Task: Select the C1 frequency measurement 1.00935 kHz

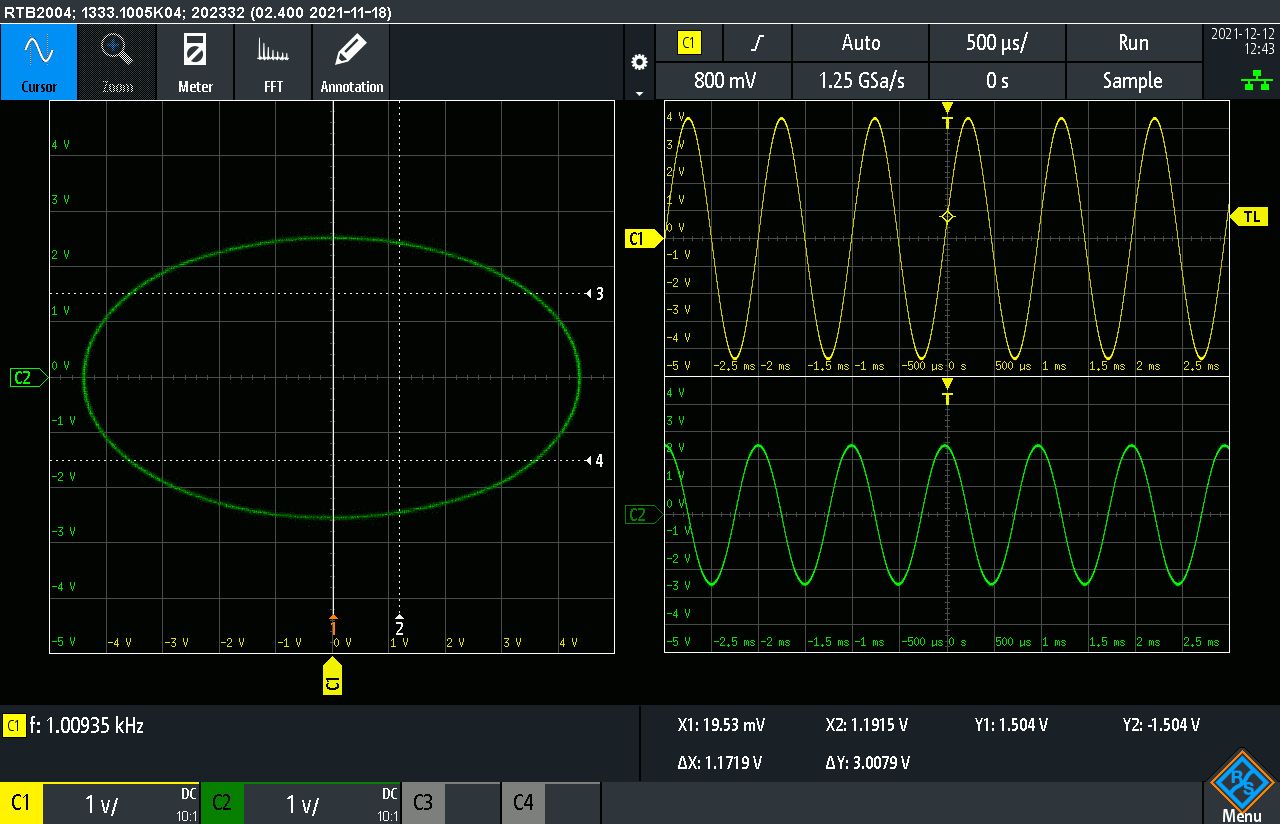Action: tap(75, 726)
